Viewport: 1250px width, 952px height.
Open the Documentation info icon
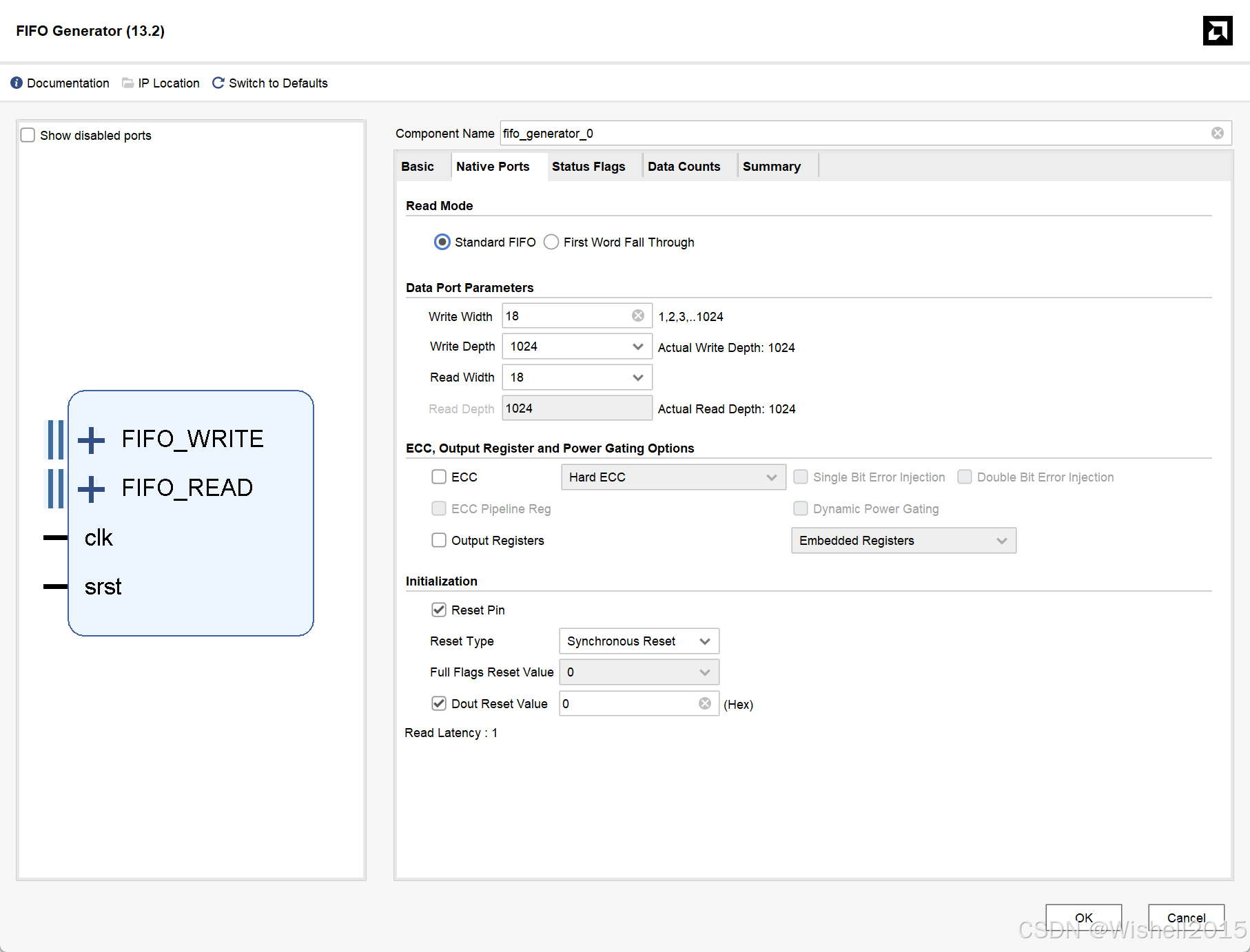pyautogui.click(x=17, y=83)
